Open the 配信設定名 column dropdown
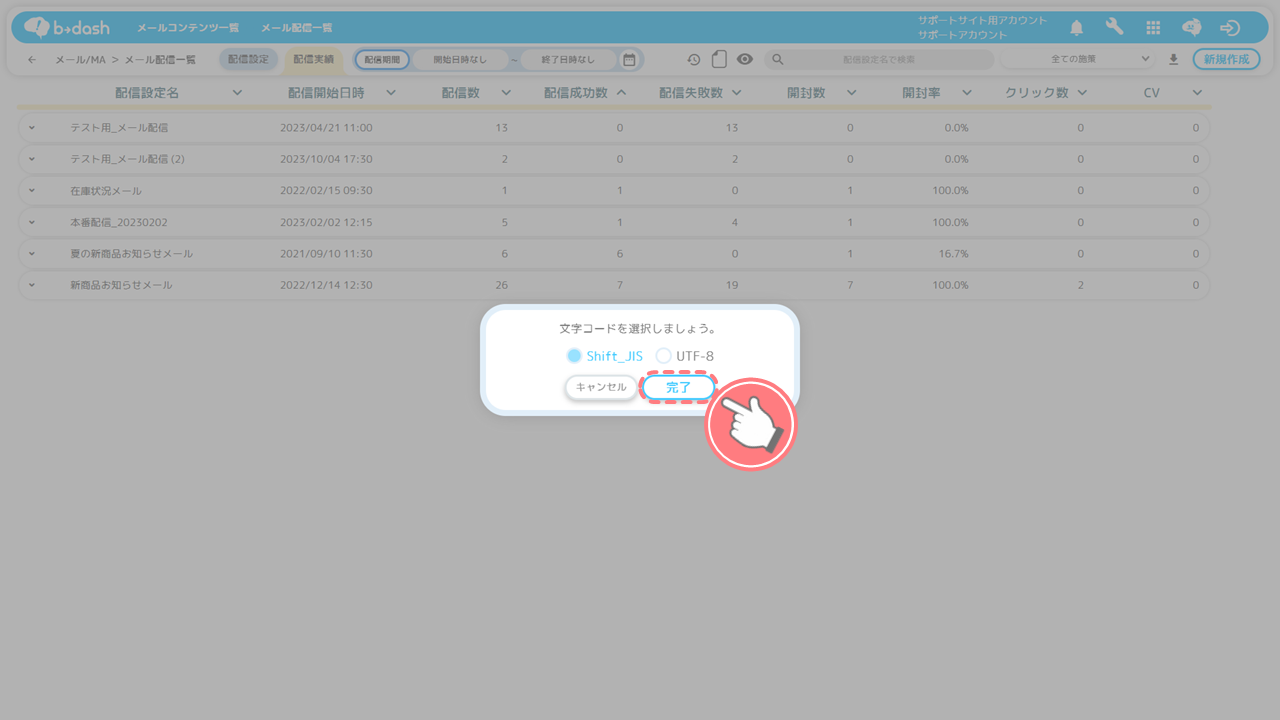This screenshot has width=1280, height=720. click(x=237, y=93)
